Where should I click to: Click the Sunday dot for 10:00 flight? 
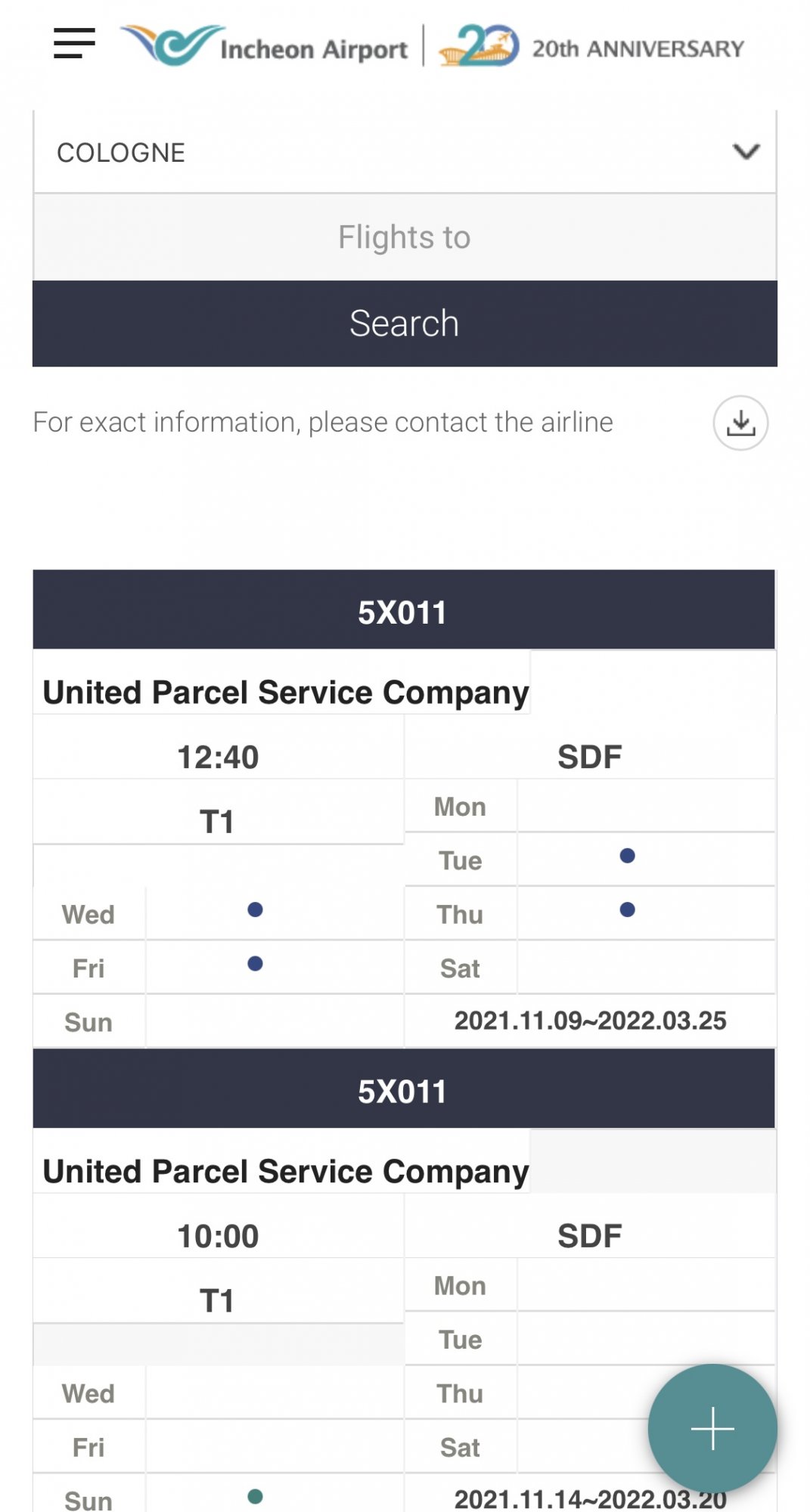(255, 1496)
